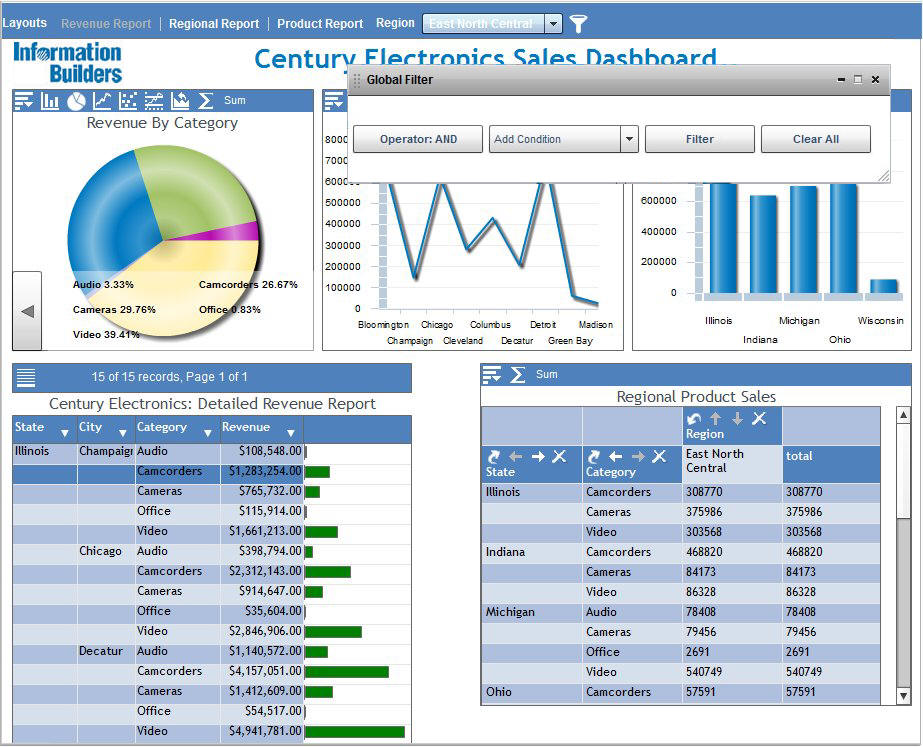The width and height of the screenshot is (923, 747).
Task: Select the line chart type icon
Action: pyautogui.click(x=102, y=101)
